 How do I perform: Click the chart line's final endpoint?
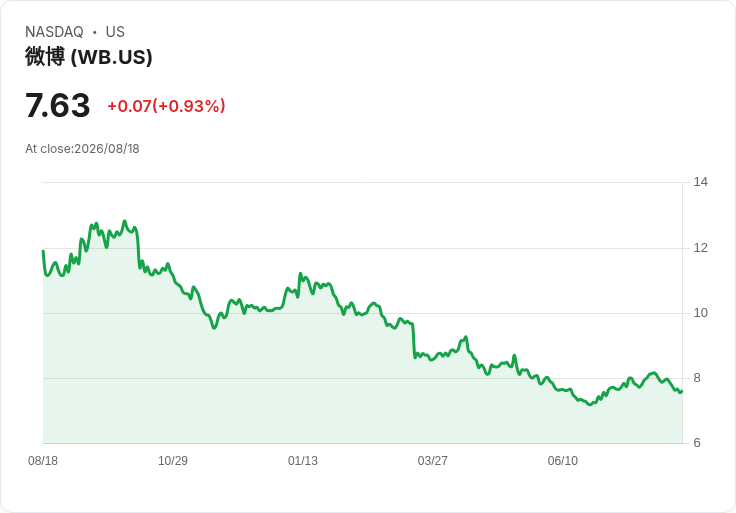coord(682,391)
